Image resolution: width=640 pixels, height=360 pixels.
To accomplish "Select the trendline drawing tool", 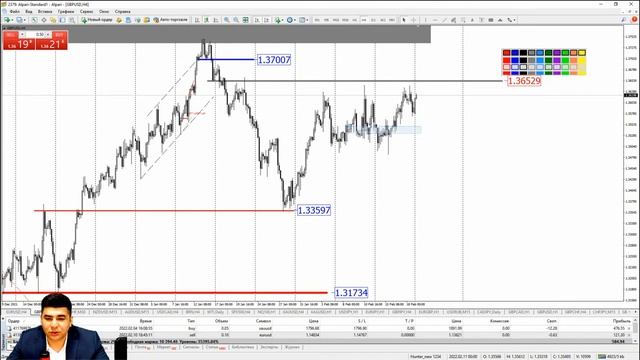I will [x=444, y=20].
